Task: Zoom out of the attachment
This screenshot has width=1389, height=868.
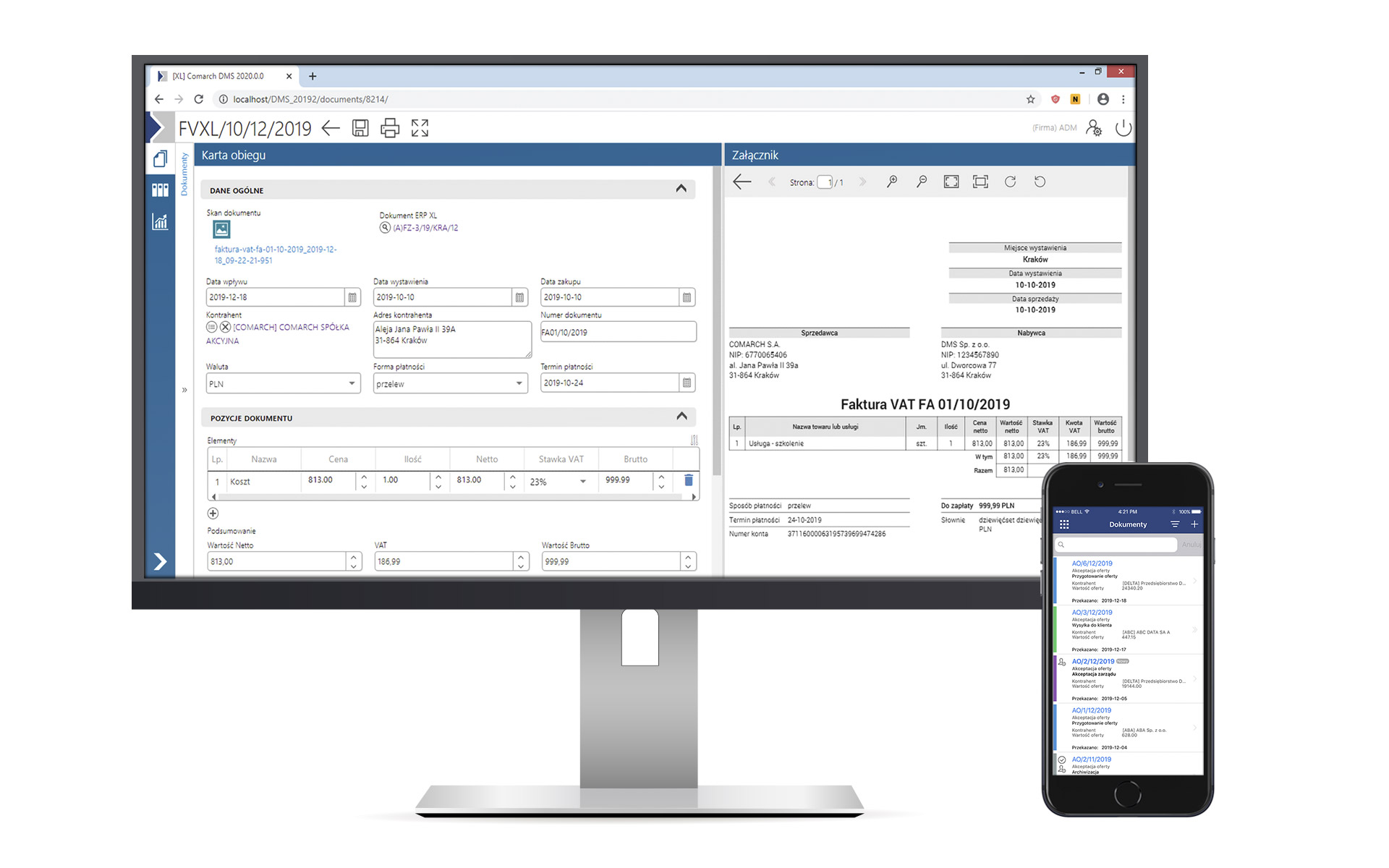Action: 922,182
